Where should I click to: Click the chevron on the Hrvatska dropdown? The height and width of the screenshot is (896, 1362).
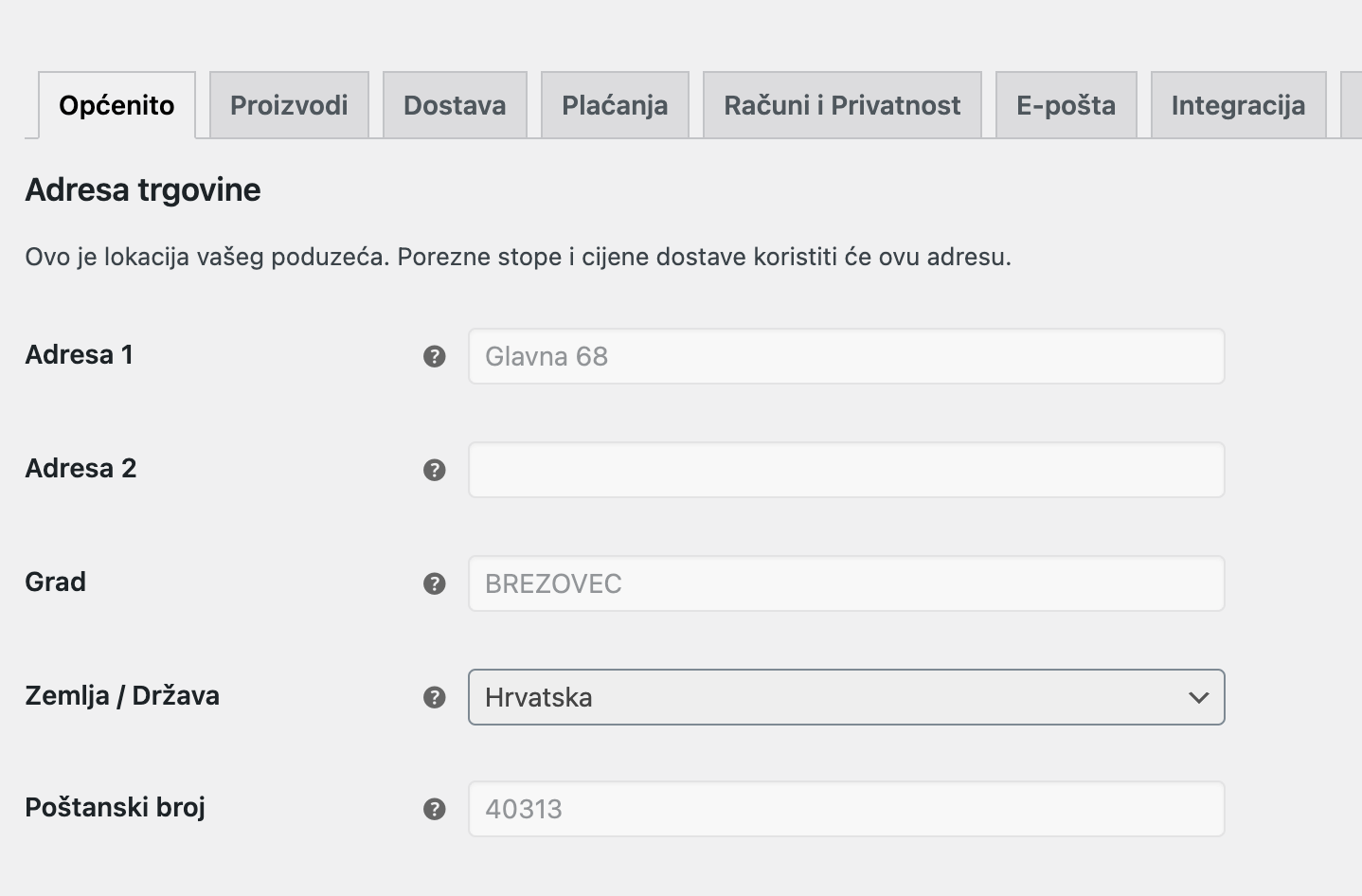(x=1199, y=697)
